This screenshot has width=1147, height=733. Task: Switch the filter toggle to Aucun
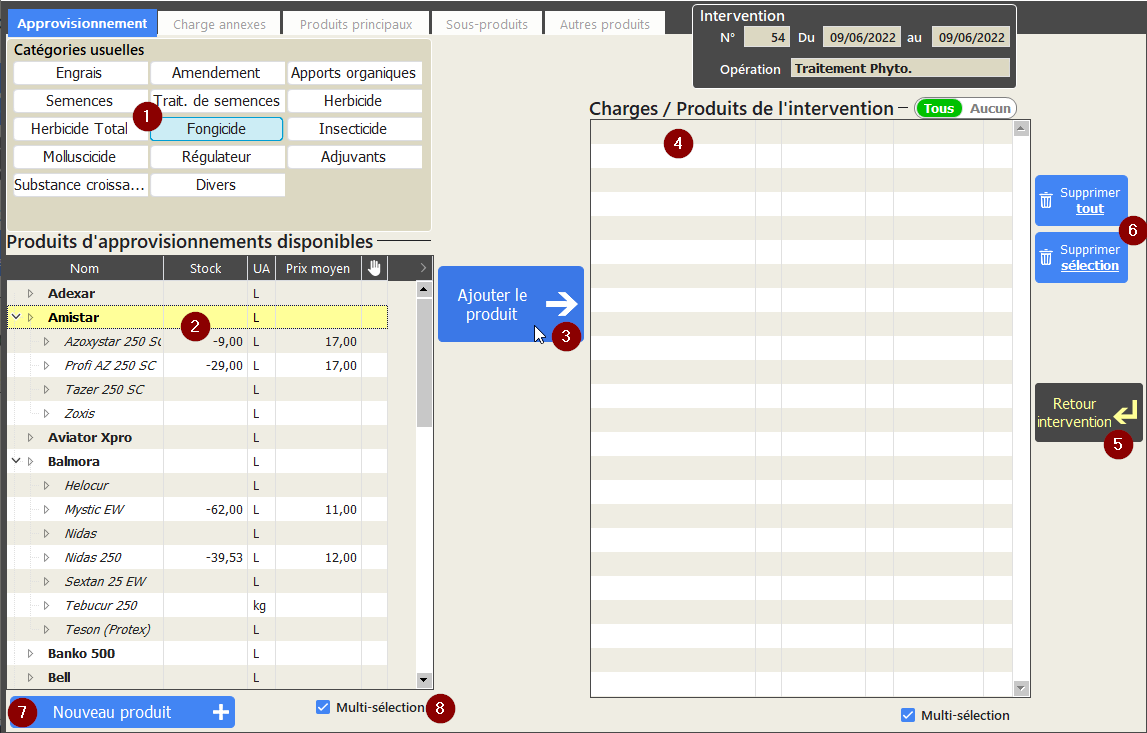tap(990, 108)
